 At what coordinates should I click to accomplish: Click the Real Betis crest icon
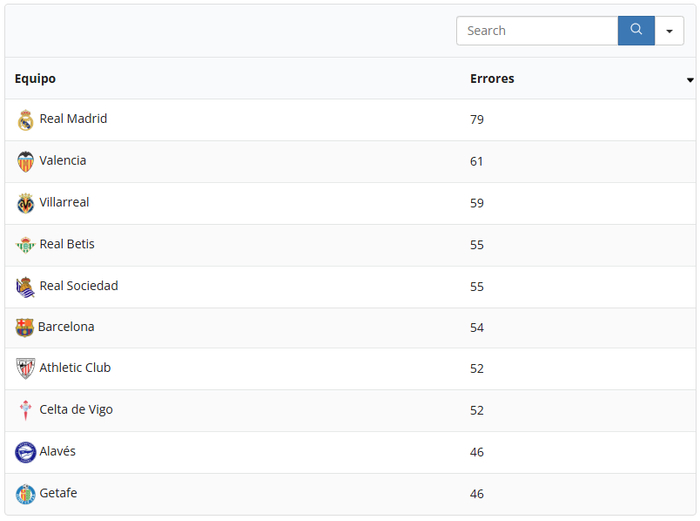[x=26, y=245]
